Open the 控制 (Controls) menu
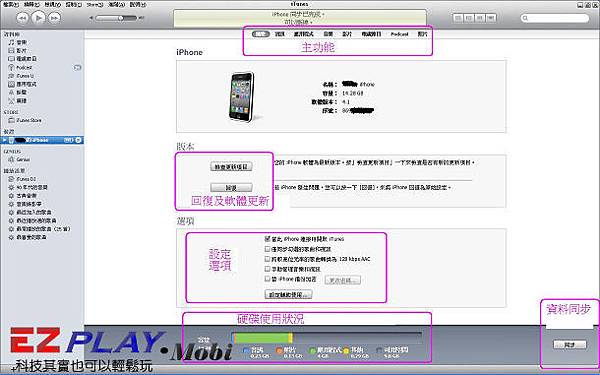Viewport: 600px width, 375px height. point(73,5)
